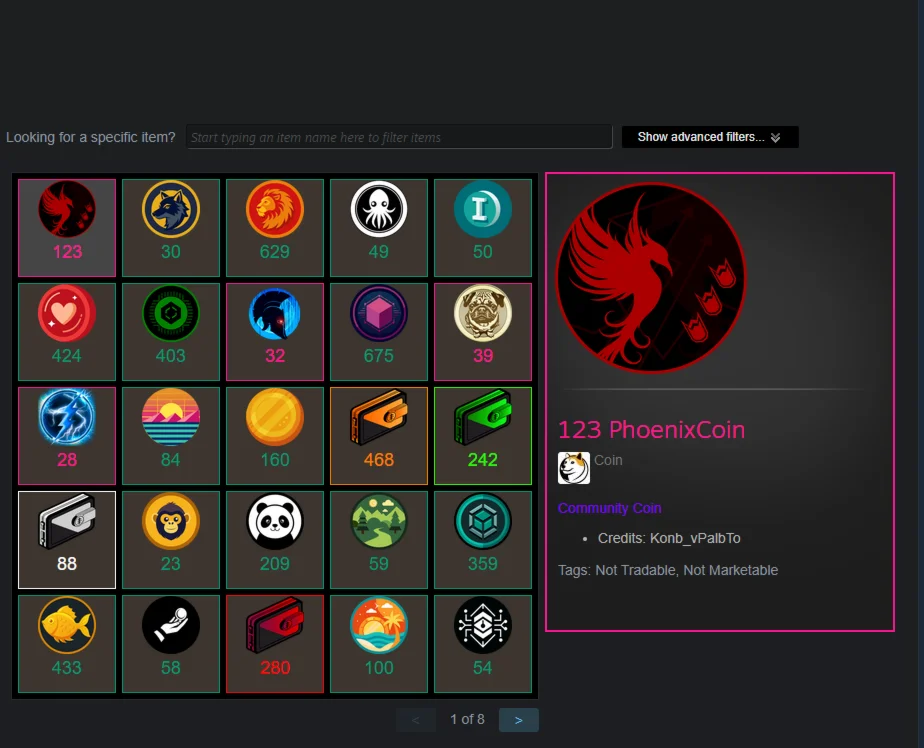Click the item name filter field
This screenshot has height=748, width=924.
pyautogui.click(x=399, y=137)
